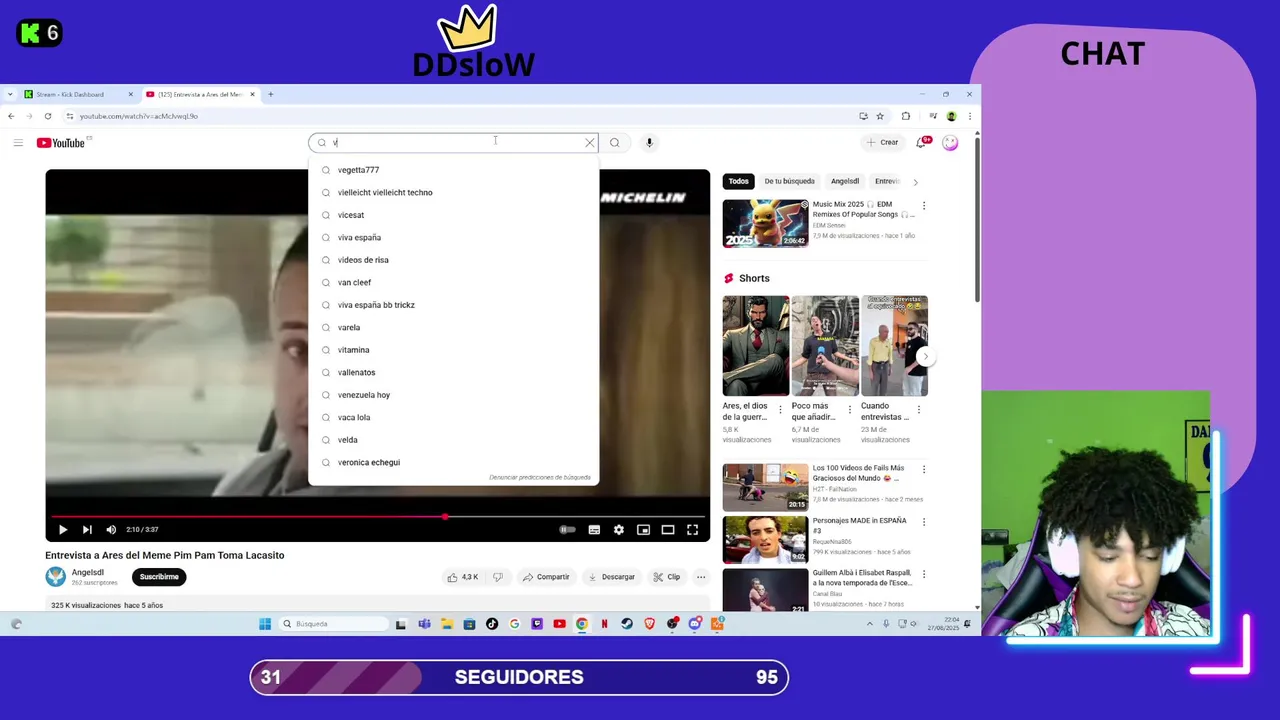Start voice search with the microphone
The width and height of the screenshot is (1280, 720).
point(649,143)
